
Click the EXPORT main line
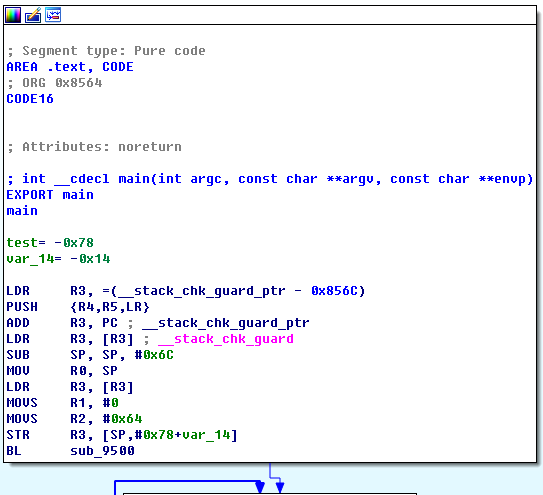point(50,195)
